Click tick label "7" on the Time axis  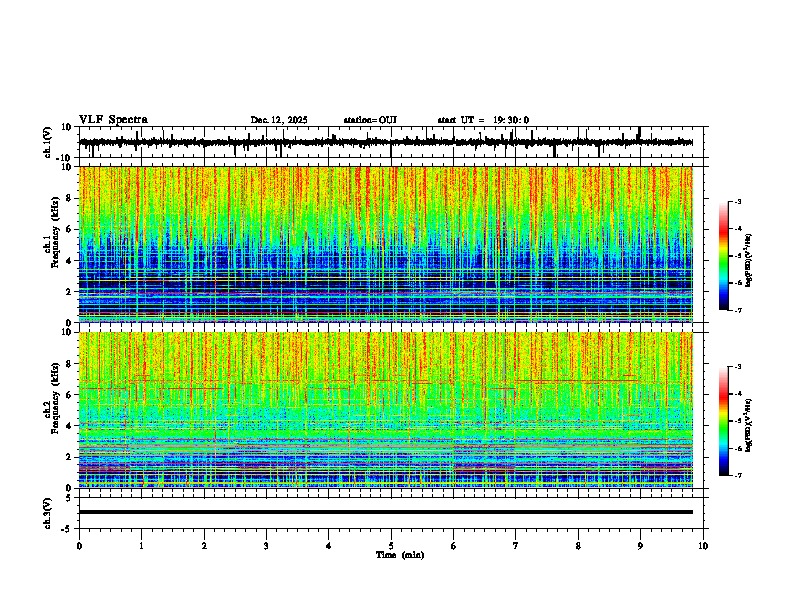[516, 546]
